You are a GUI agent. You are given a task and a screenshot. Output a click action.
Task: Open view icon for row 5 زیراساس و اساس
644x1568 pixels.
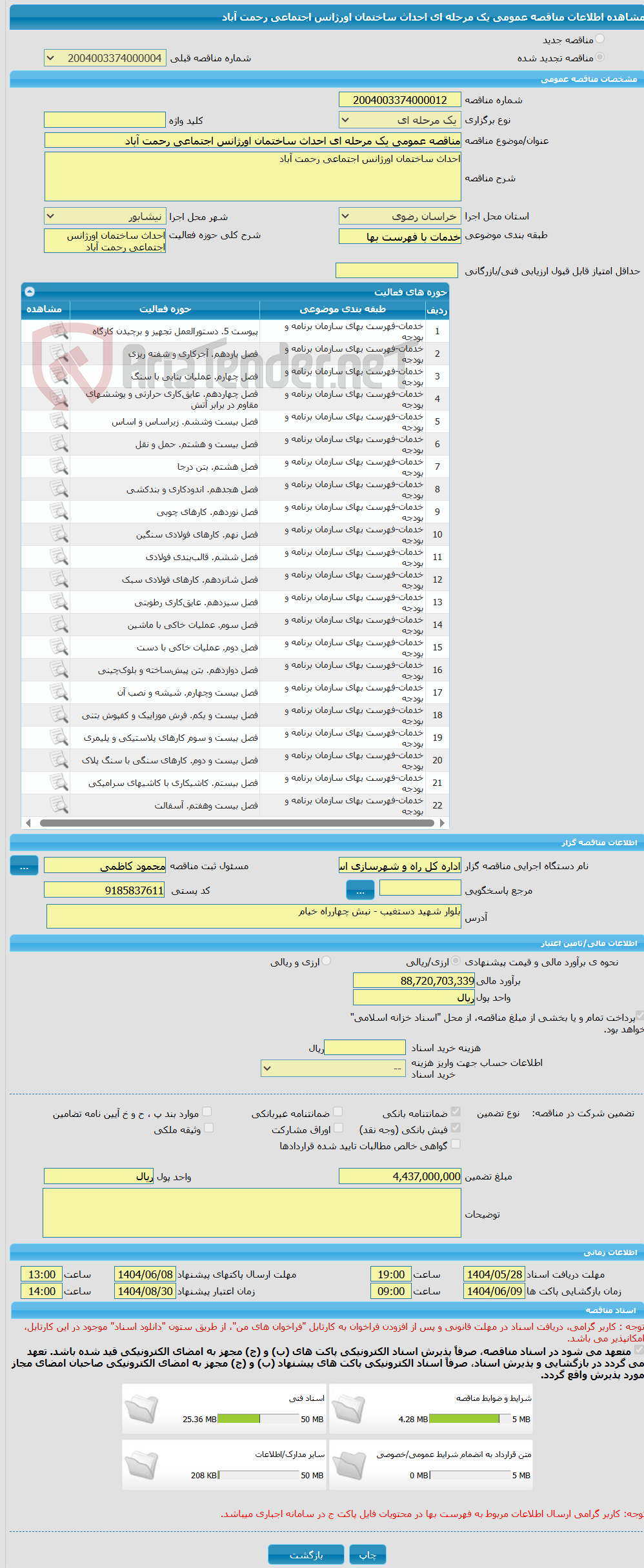pyautogui.click(x=59, y=421)
